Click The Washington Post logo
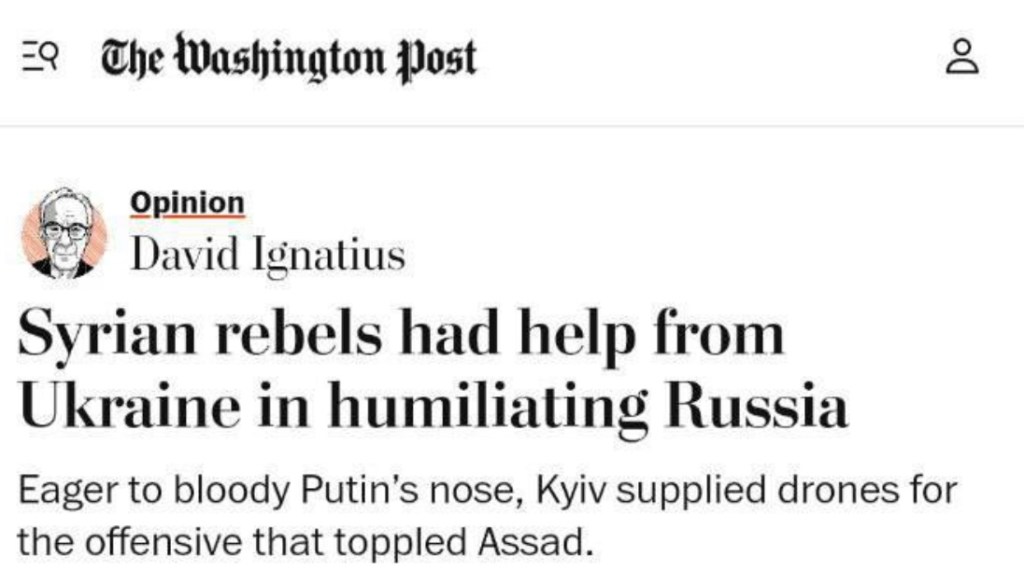 pos(289,58)
